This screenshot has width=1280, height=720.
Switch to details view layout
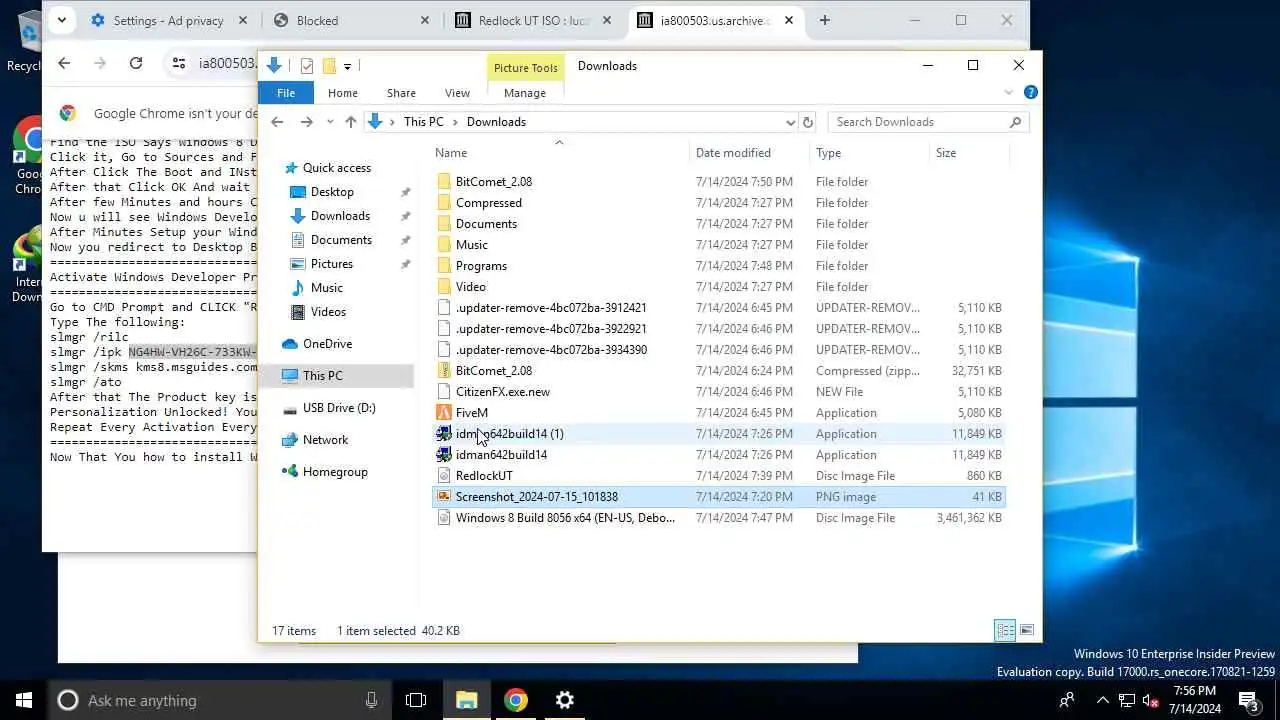pos(1005,630)
